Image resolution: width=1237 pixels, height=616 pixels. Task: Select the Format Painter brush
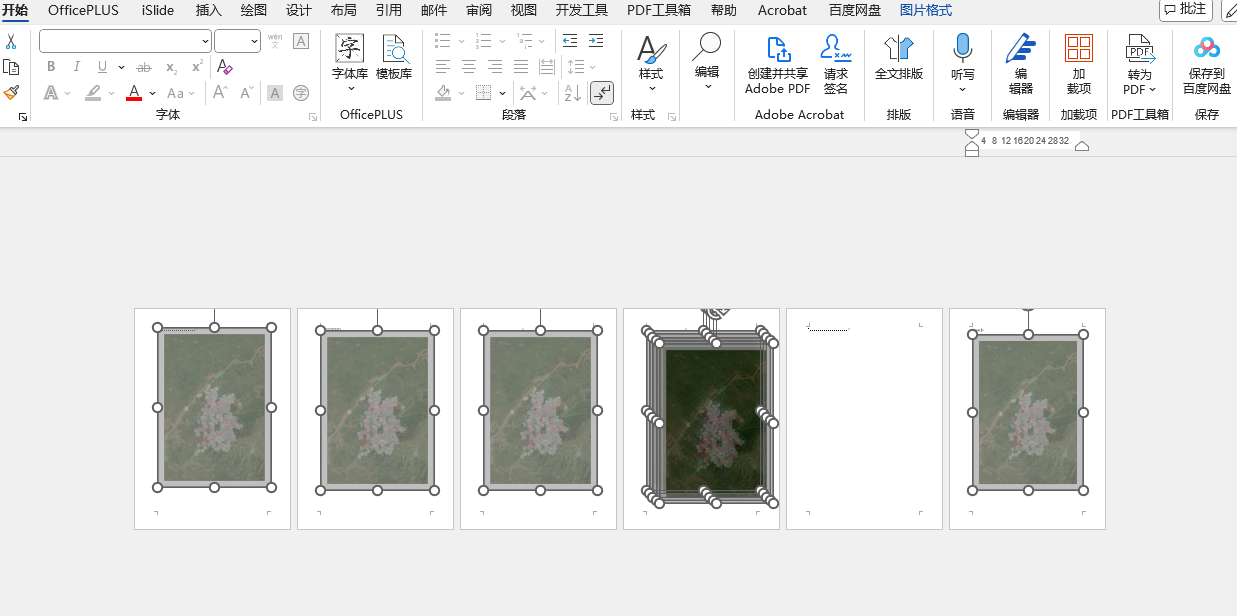pyautogui.click(x=11, y=92)
